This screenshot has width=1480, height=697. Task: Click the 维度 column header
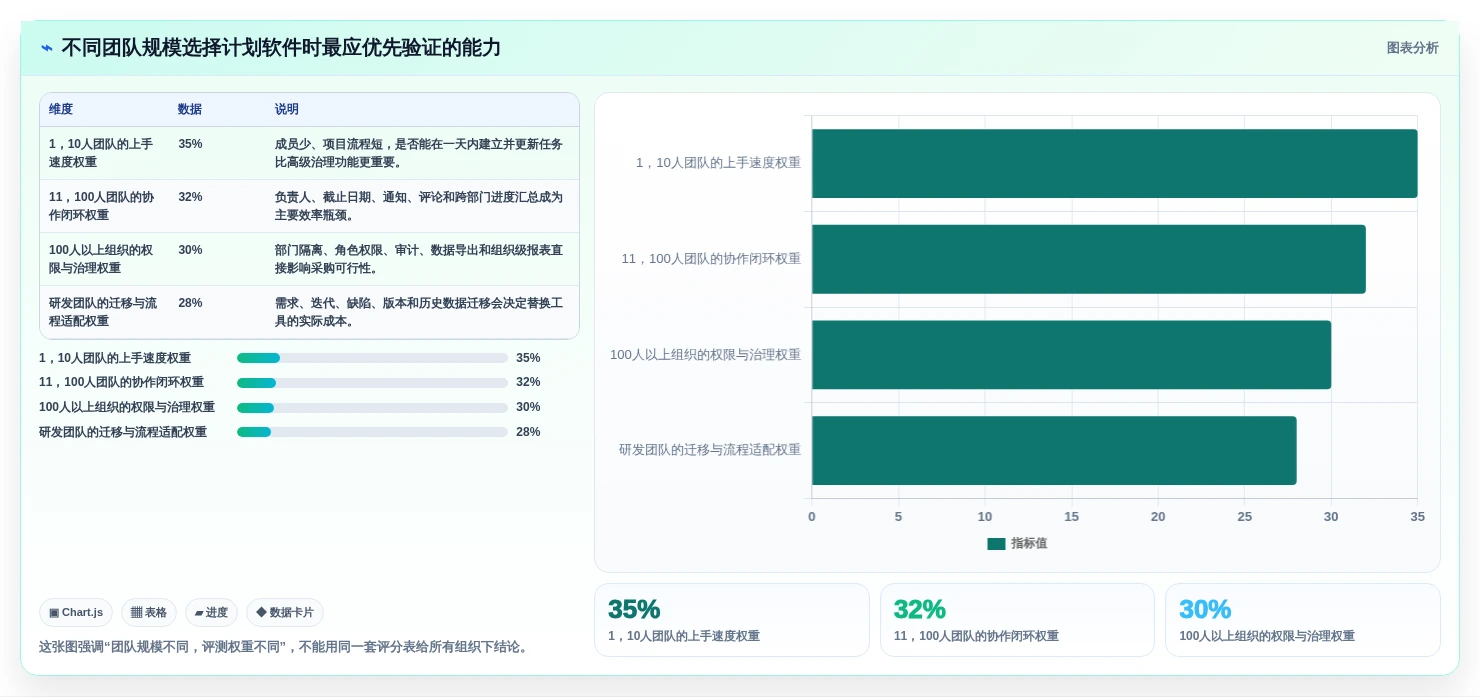[61, 109]
